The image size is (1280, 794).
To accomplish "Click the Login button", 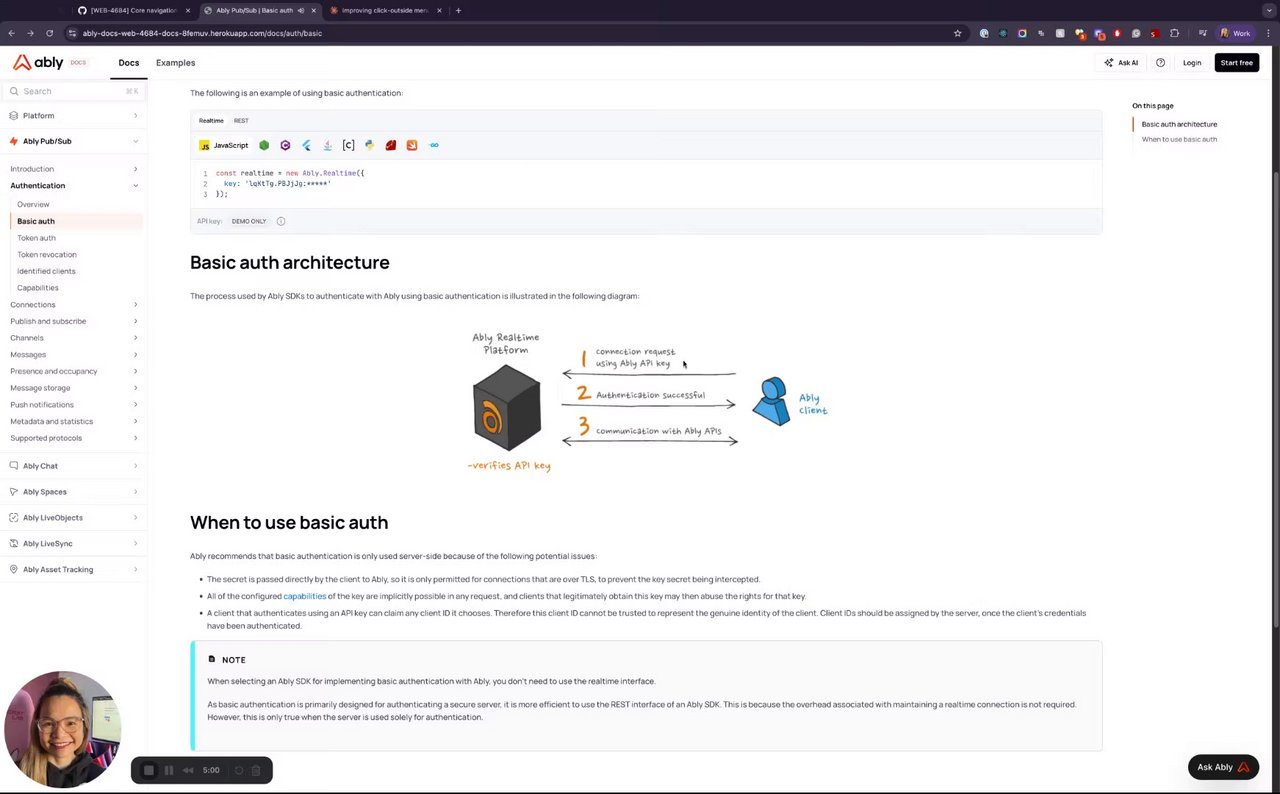I will pos(1192,62).
